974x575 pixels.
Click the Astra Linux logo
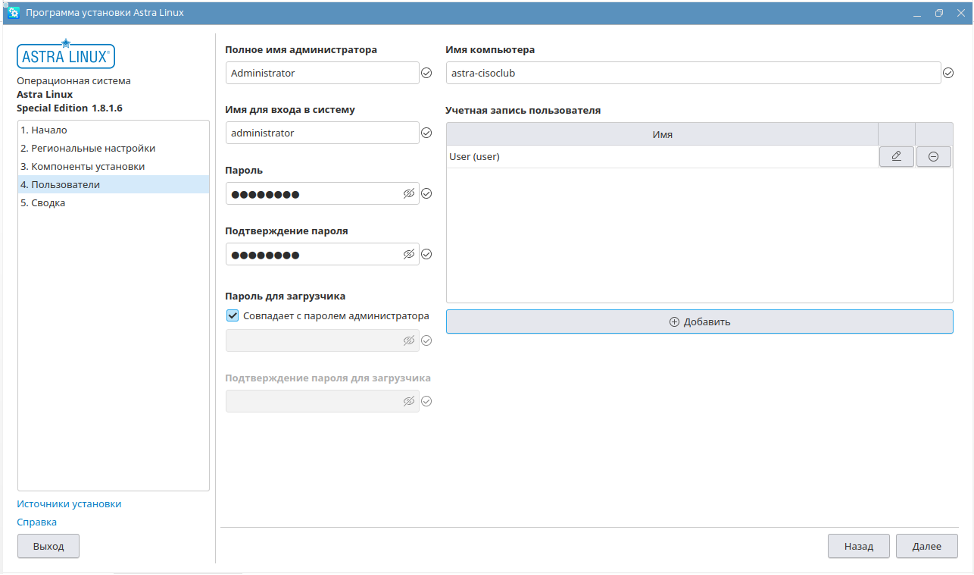pos(66,54)
